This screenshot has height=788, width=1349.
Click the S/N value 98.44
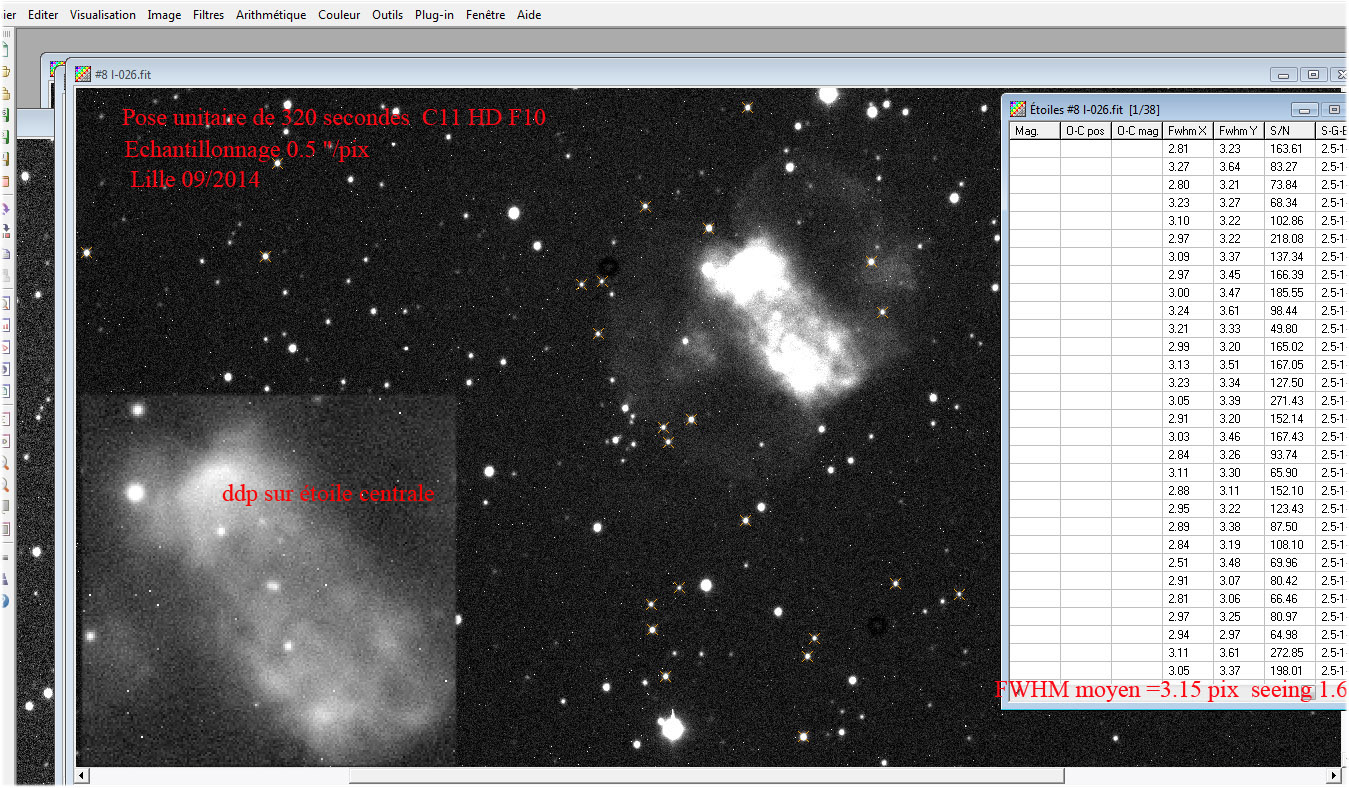point(1292,311)
